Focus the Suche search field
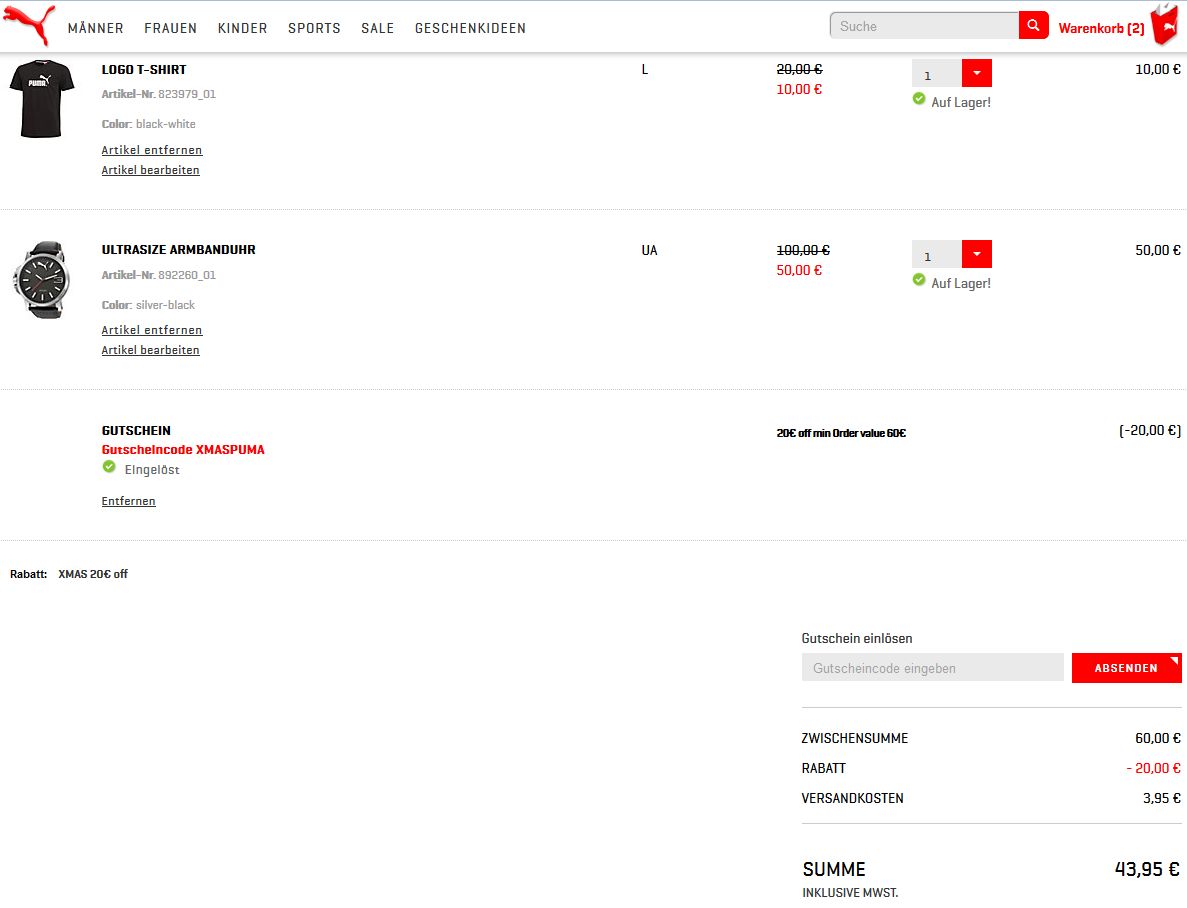Image resolution: width=1187 pixels, height=908 pixels. pos(924,26)
